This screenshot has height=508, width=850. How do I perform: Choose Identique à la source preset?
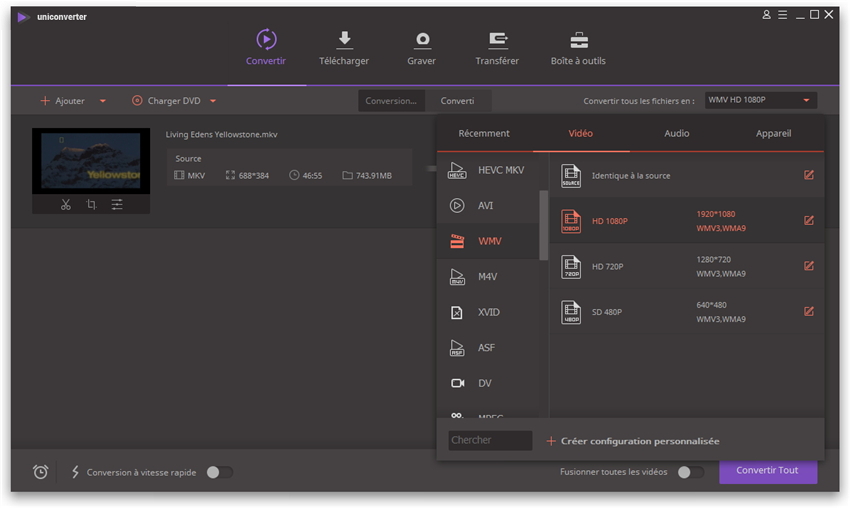coord(686,175)
